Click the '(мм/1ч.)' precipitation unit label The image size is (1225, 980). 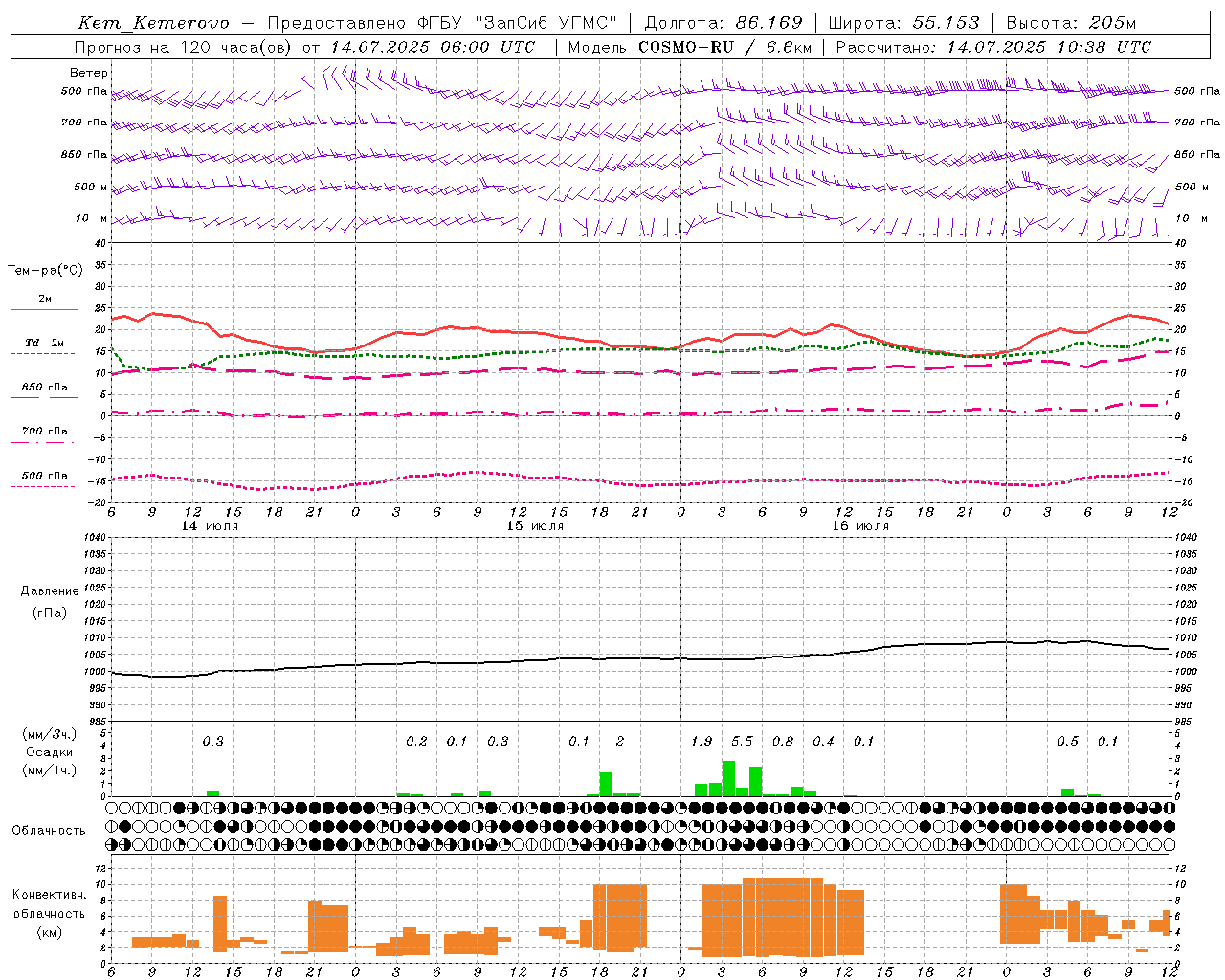pos(48,770)
